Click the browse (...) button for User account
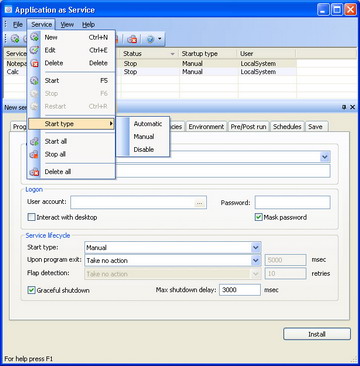Image resolution: width=360 pixels, height=366 pixels. 200,203
